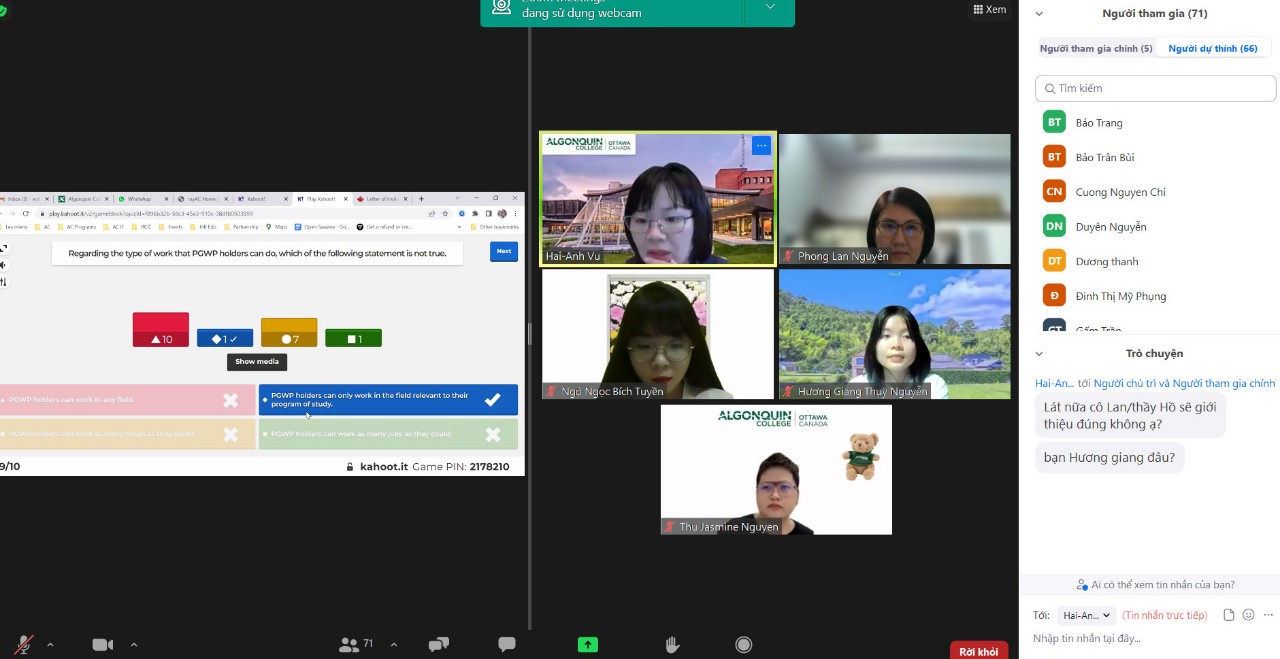Click the record circle icon in the toolbar
Viewport: 1280px width, 659px height.
pos(743,645)
